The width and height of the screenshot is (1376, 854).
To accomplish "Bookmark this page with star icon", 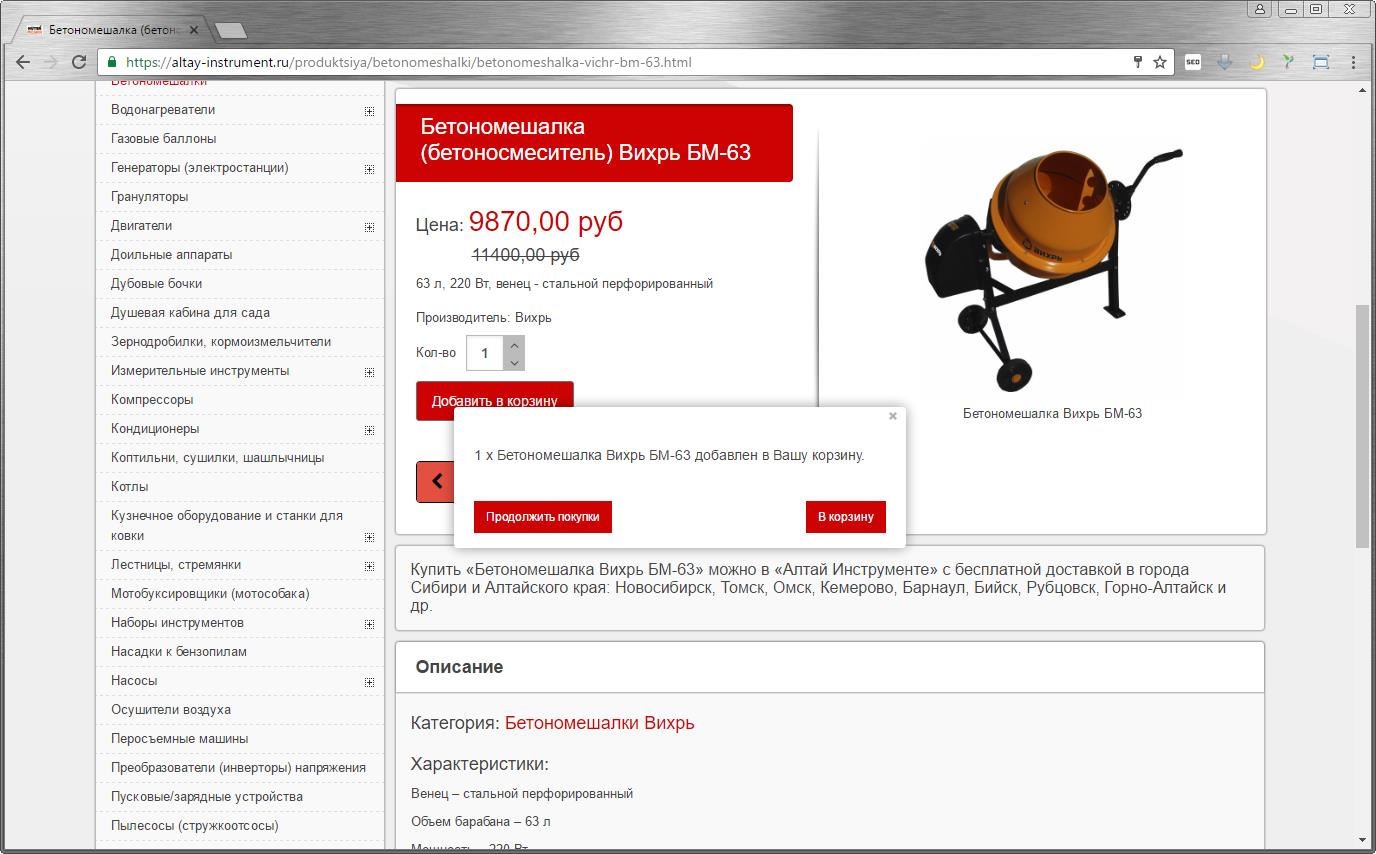I will click(1160, 62).
